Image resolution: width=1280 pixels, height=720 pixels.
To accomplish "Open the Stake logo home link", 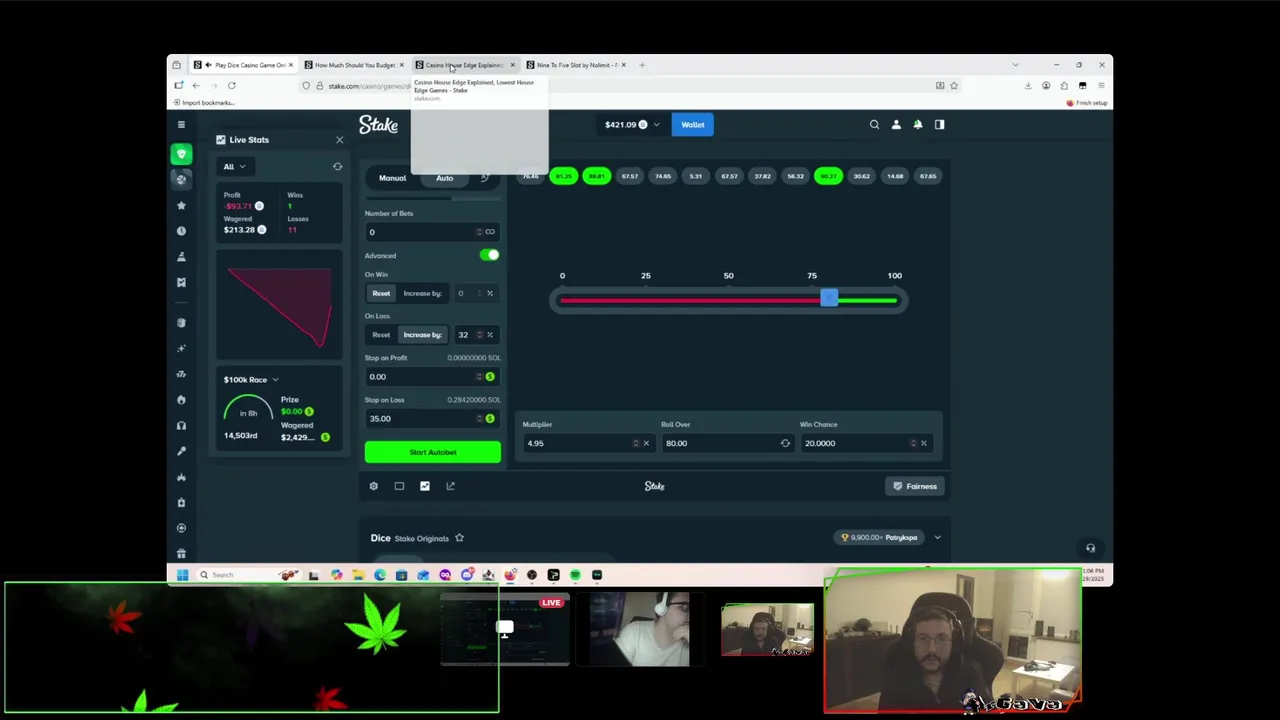I will (379, 125).
